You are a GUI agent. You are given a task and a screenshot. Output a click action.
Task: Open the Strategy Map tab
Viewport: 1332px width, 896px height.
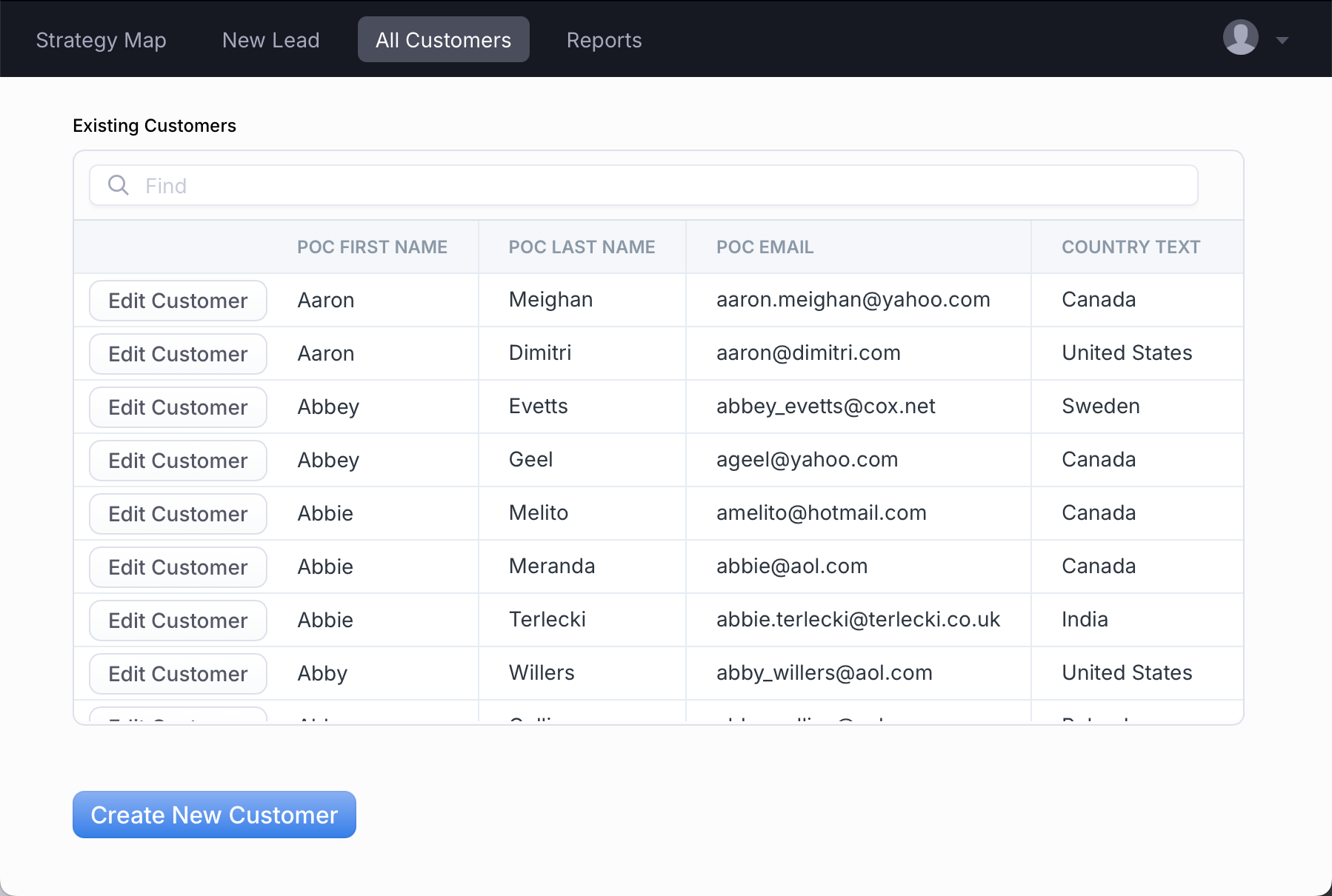click(101, 40)
